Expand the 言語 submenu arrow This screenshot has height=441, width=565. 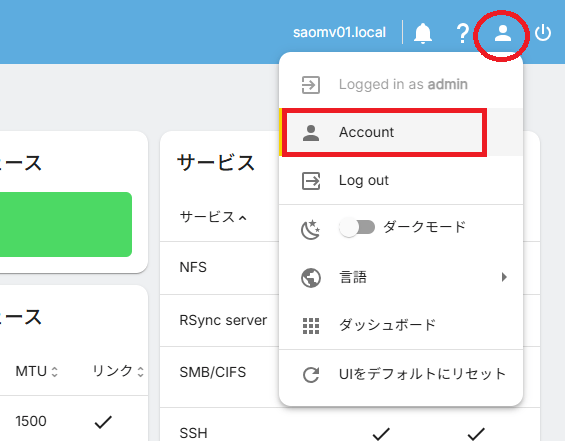pos(504,277)
